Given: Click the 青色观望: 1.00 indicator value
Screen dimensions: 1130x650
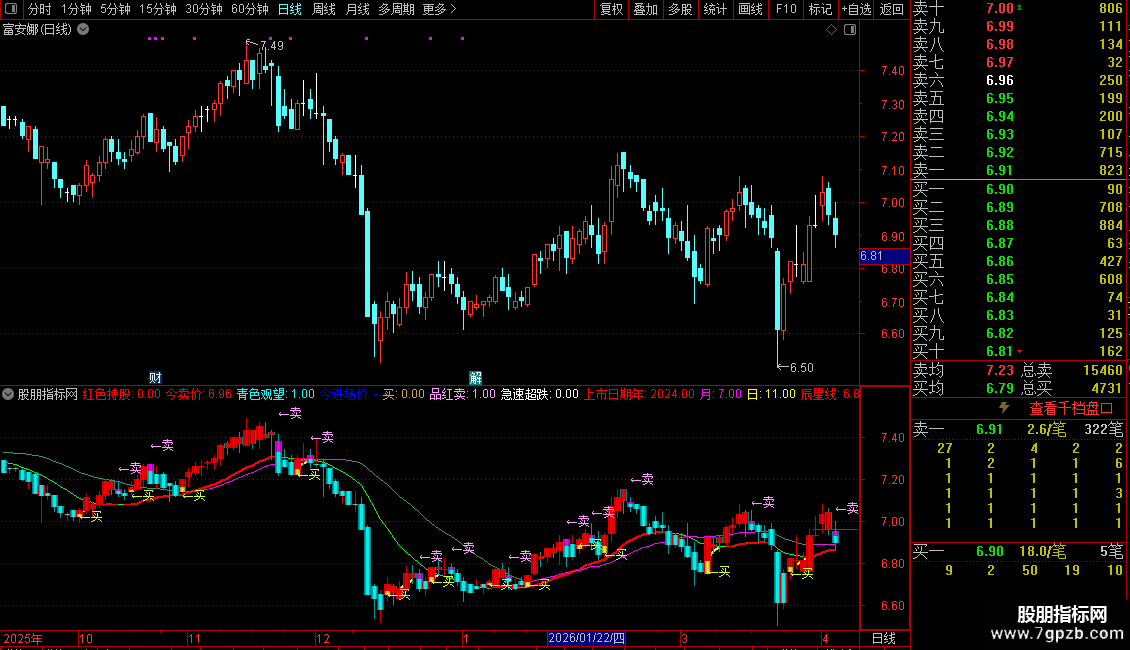Looking at the screenshot, I should click(x=276, y=394).
